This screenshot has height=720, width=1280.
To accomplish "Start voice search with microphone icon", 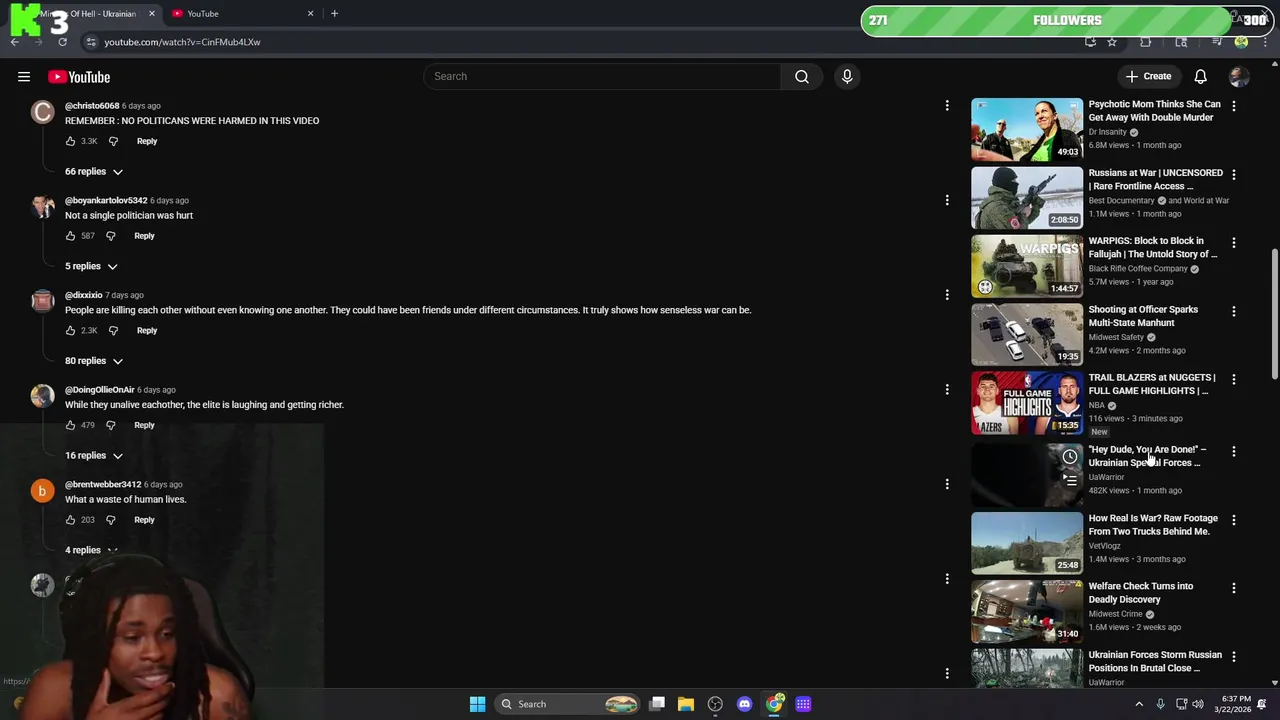I will pyautogui.click(x=847, y=76).
